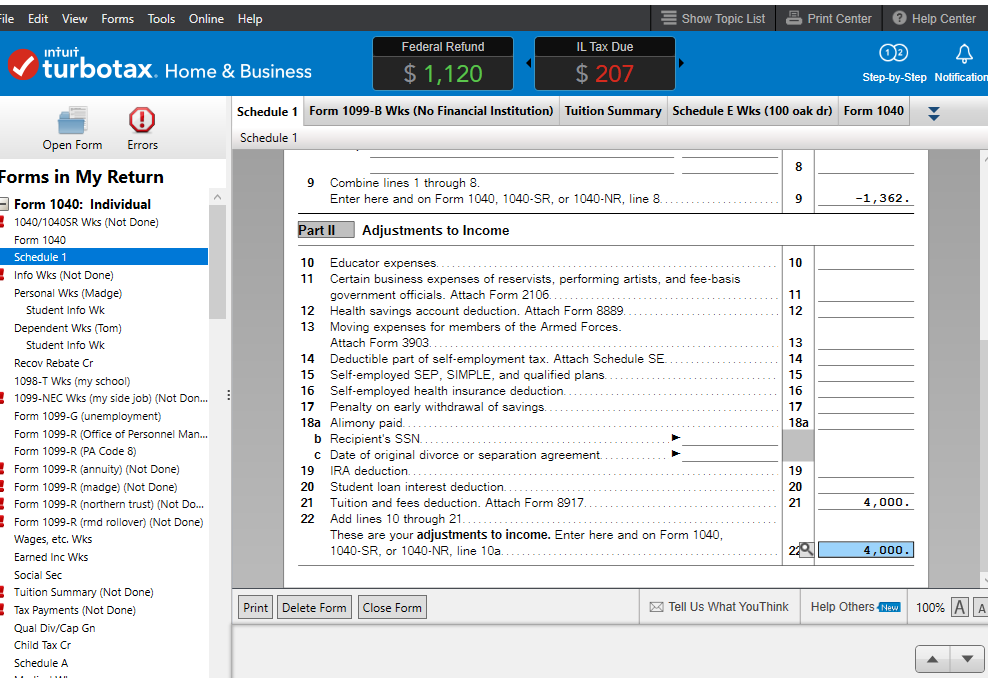Open the Online menu
The image size is (988, 678).
point(206,19)
